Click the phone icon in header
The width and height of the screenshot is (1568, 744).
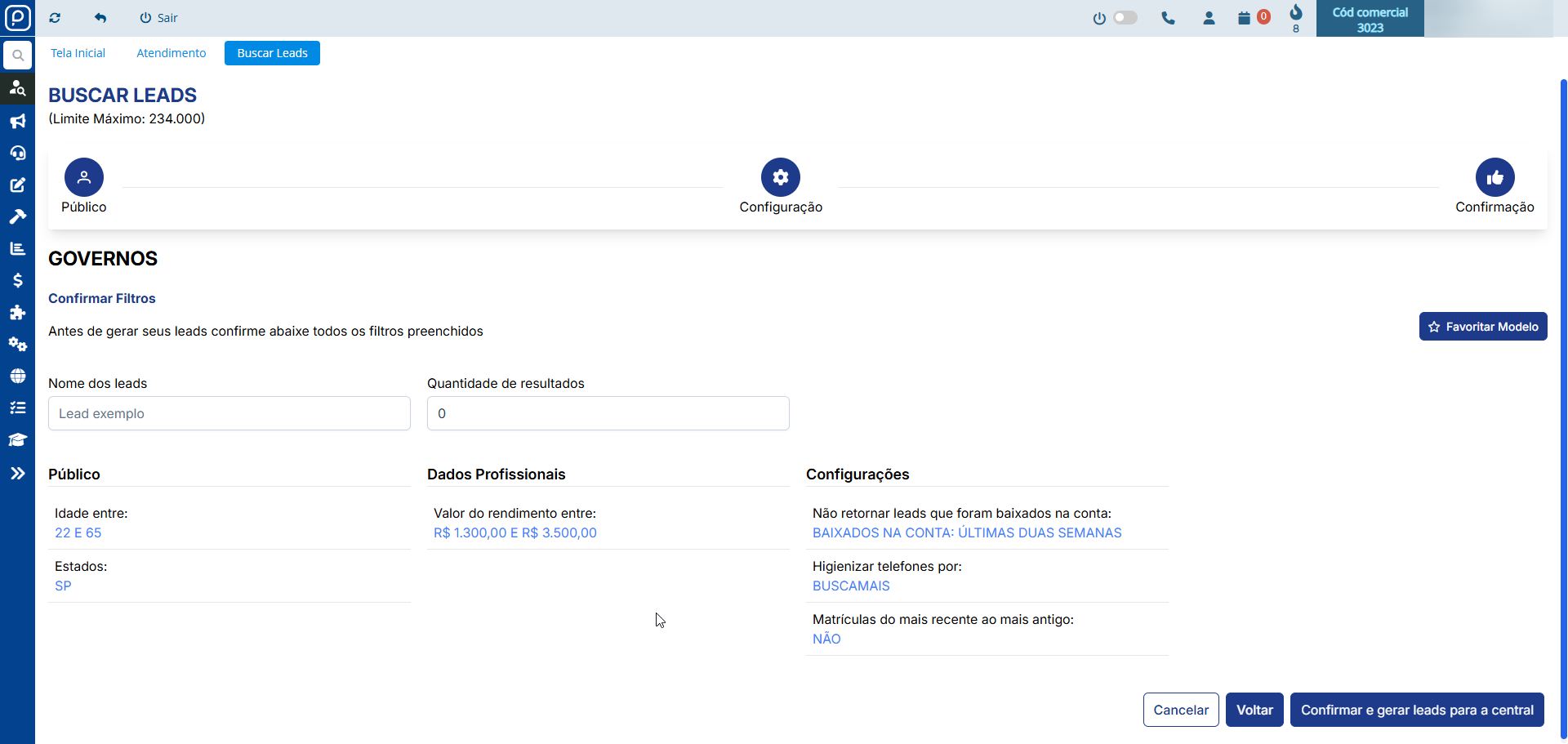pos(1168,18)
